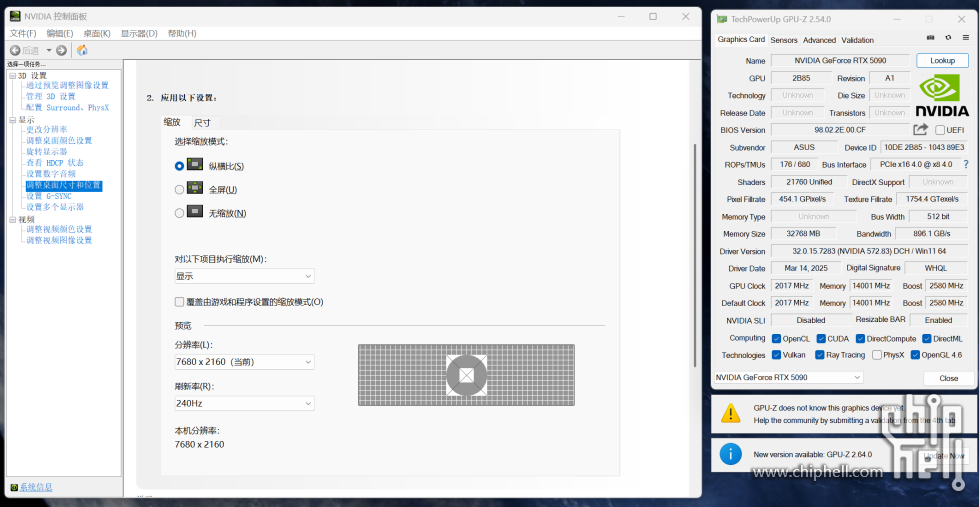Switch to the Graphics Card tab in GPU-Z
Screen dimensions: 979x507
[741, 39]
